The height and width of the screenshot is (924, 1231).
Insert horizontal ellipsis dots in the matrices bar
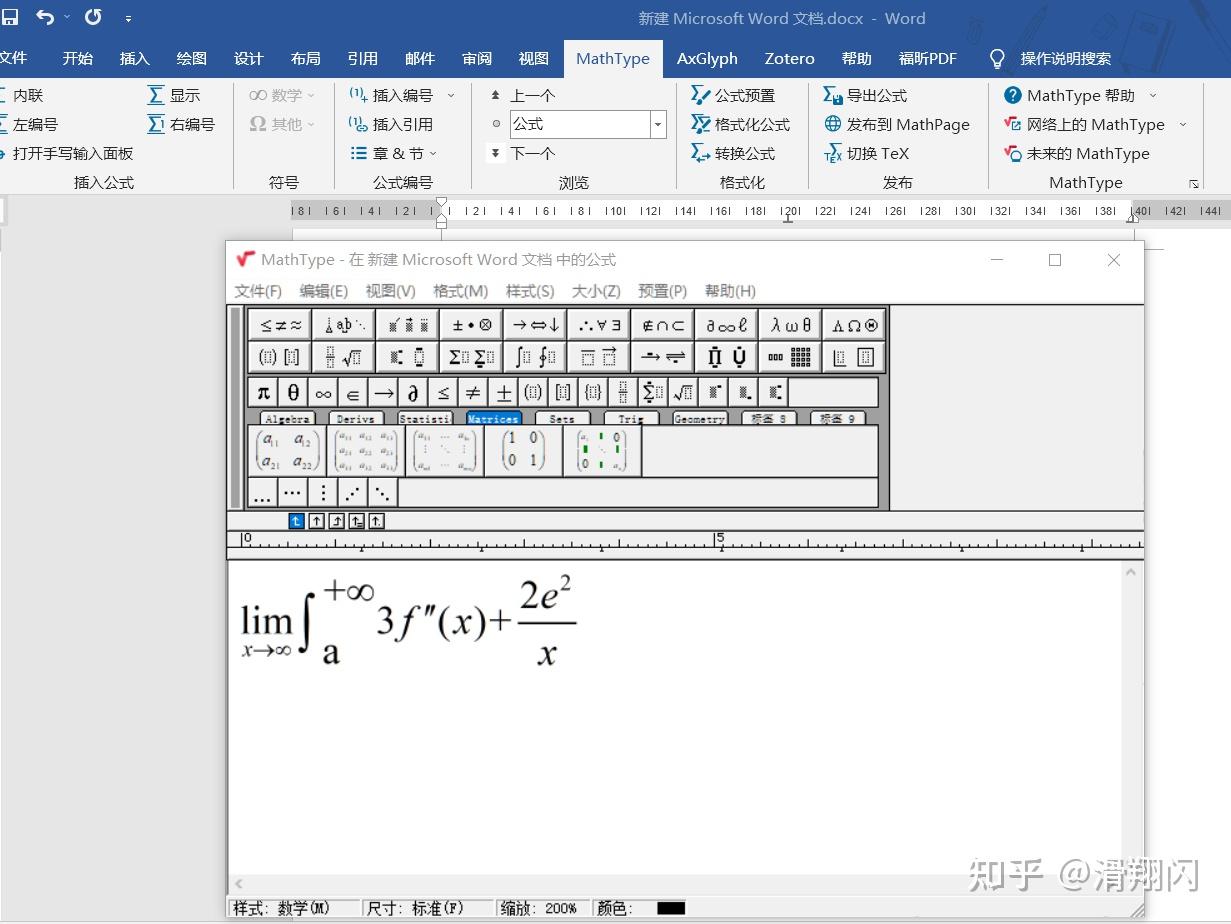[292, 492]
